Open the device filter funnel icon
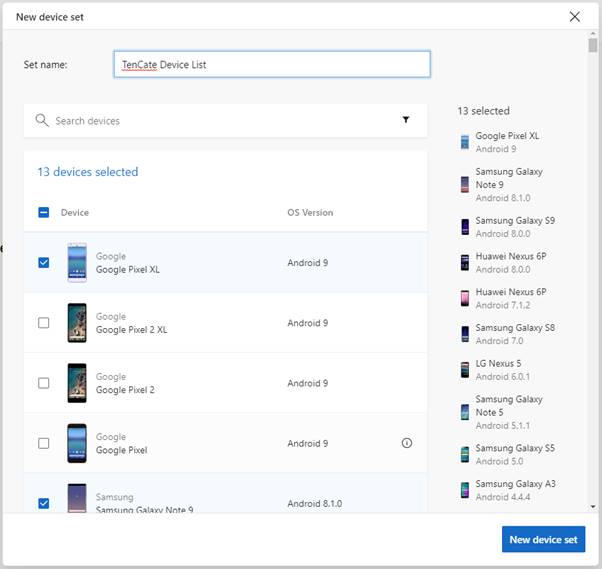The width and height of the screenshot is (602, 569). pyautogui.click(x=406, y=119)
